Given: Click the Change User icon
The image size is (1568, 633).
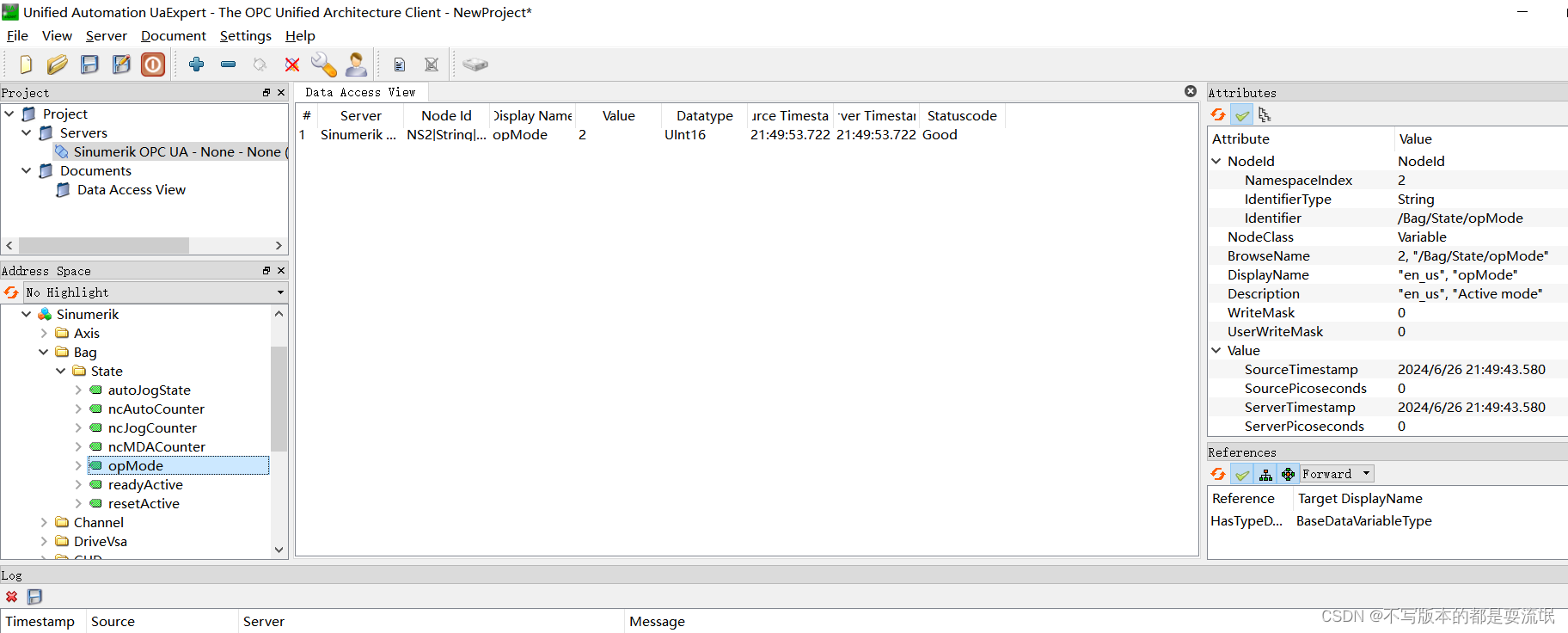Looking at the screenshot, I should (356, 65).
